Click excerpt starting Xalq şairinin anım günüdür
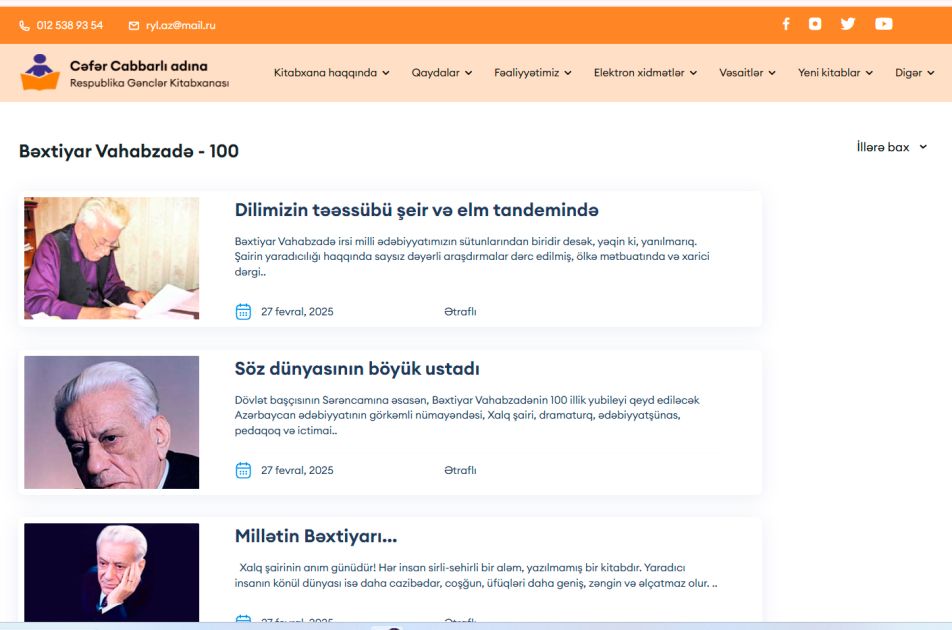The width and height of the screenshot is (952, 630). (476, 575)
